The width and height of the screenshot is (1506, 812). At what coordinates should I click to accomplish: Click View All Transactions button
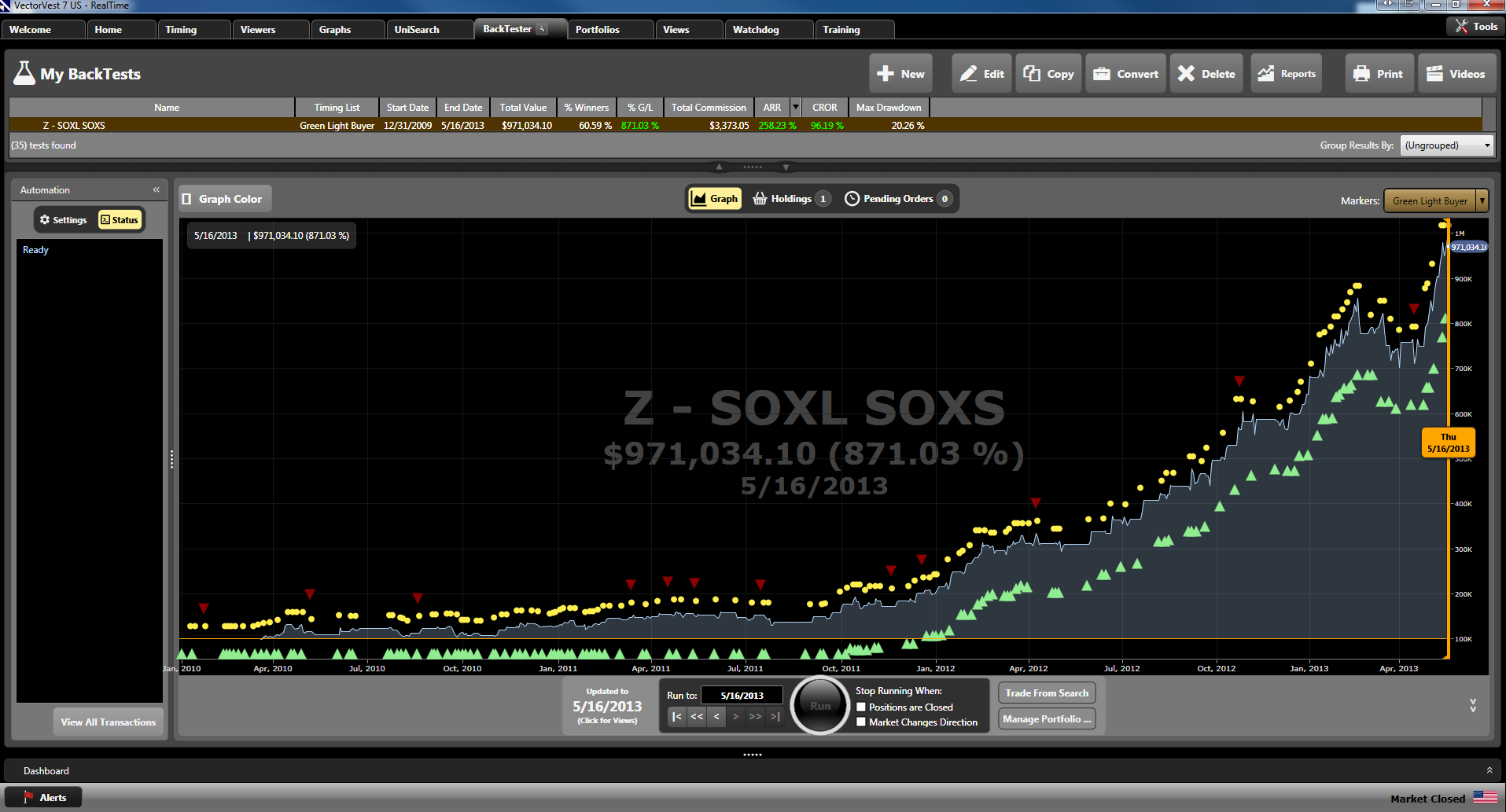coord(109,722)
